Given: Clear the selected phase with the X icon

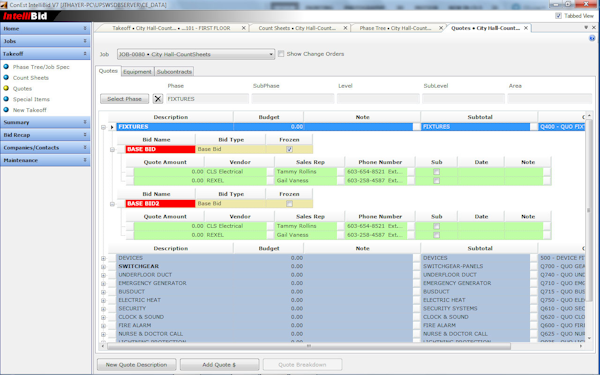Looking at the screenshot, I should (158, 99).
